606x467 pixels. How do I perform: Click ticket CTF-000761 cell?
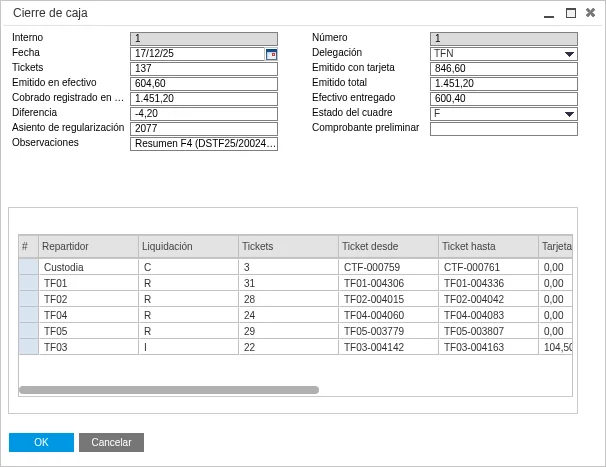click(x=489, y=267)
